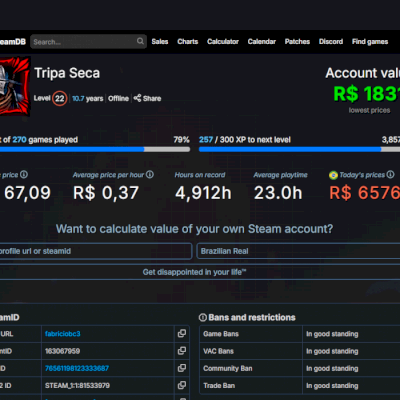Click the Hours on record value 4,912h
400x400 pixels.
pyautogui.click(x=203, y=193)
